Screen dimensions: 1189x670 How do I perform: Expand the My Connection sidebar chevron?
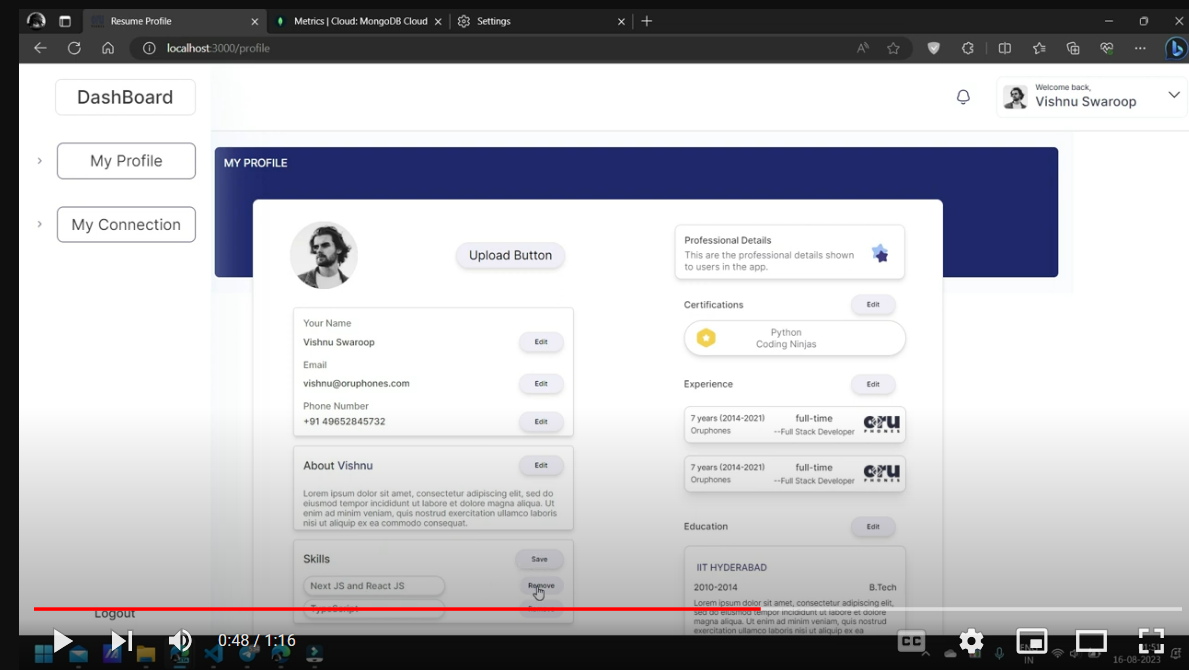click(x=40, y=224)
